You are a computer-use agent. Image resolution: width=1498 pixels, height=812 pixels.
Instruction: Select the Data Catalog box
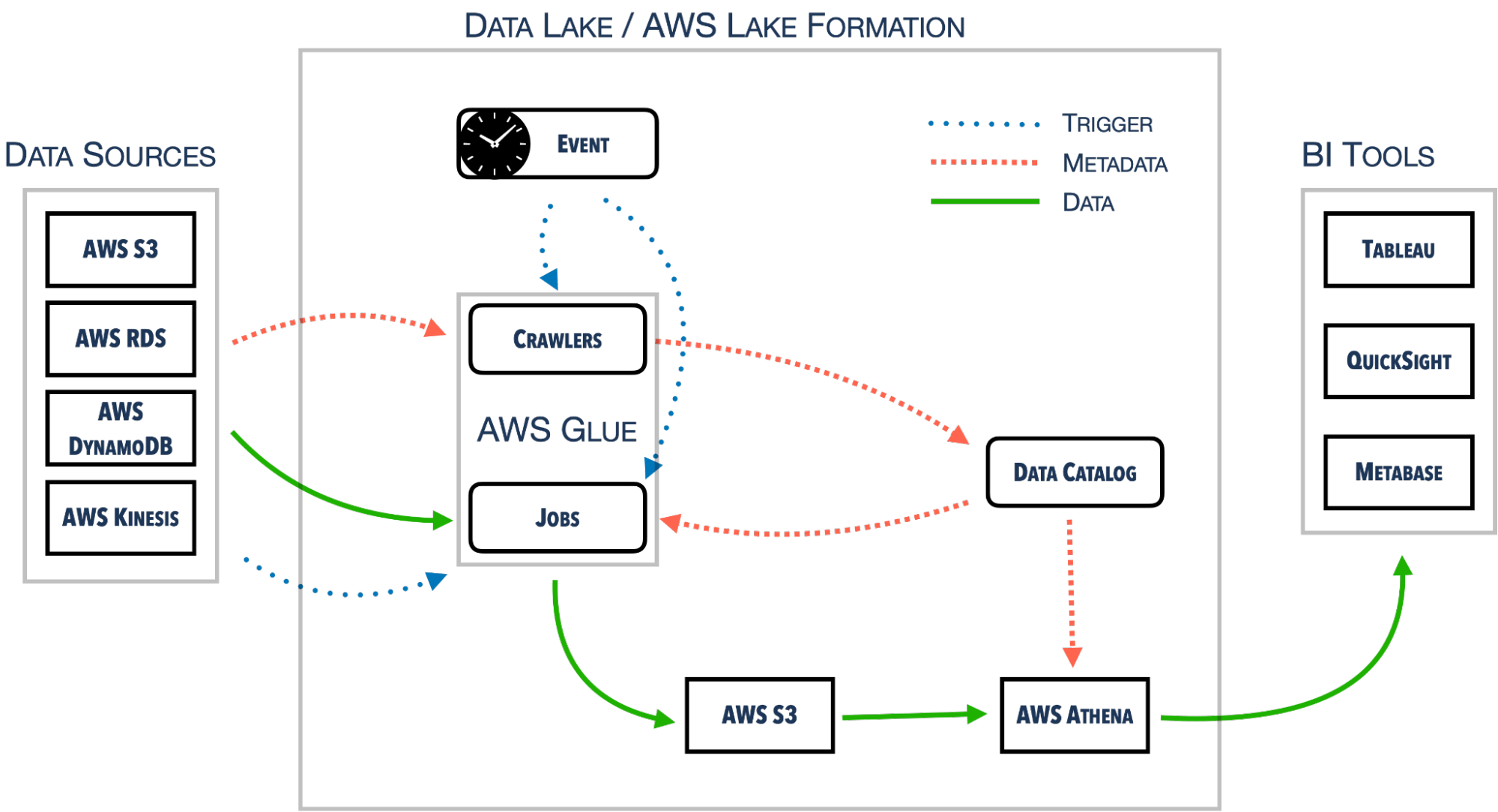1075,473
